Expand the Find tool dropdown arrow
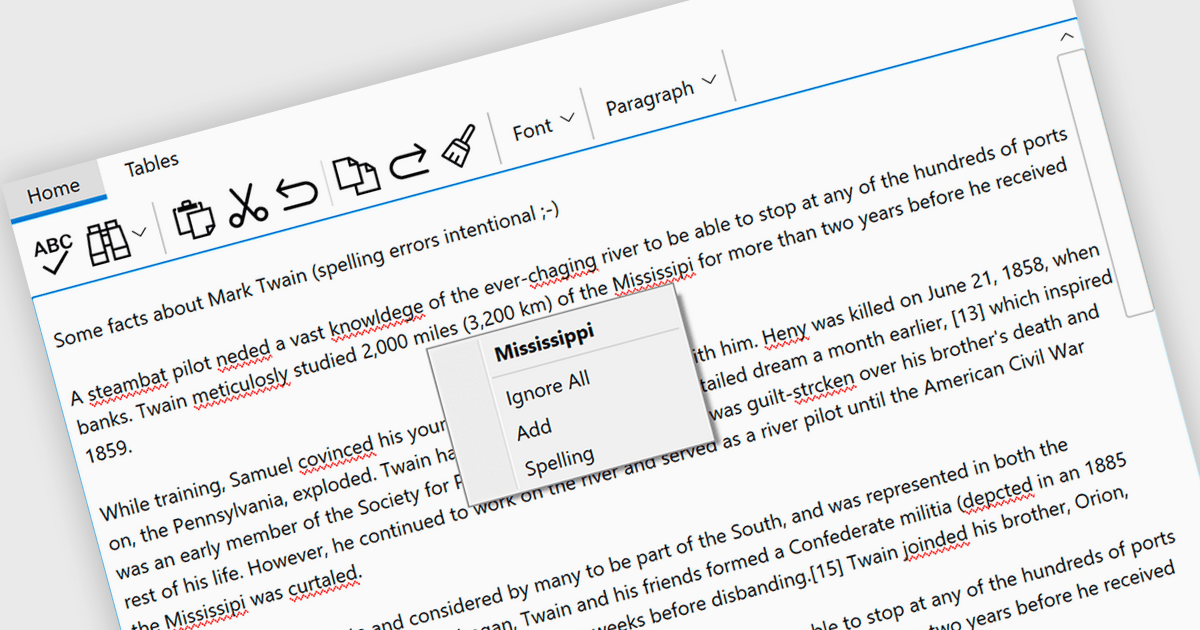The width and height of the screenshot is (1200, 630). pyautogui.click(x=141, y=231)
